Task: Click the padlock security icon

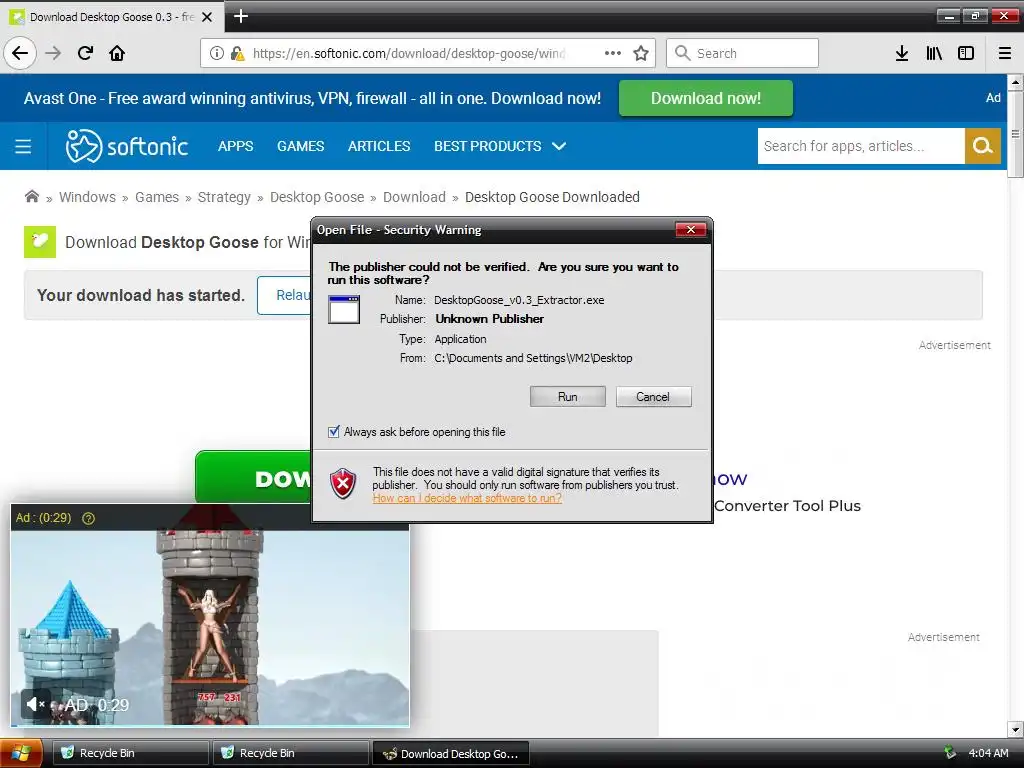Action: click(x=237, y=53)
